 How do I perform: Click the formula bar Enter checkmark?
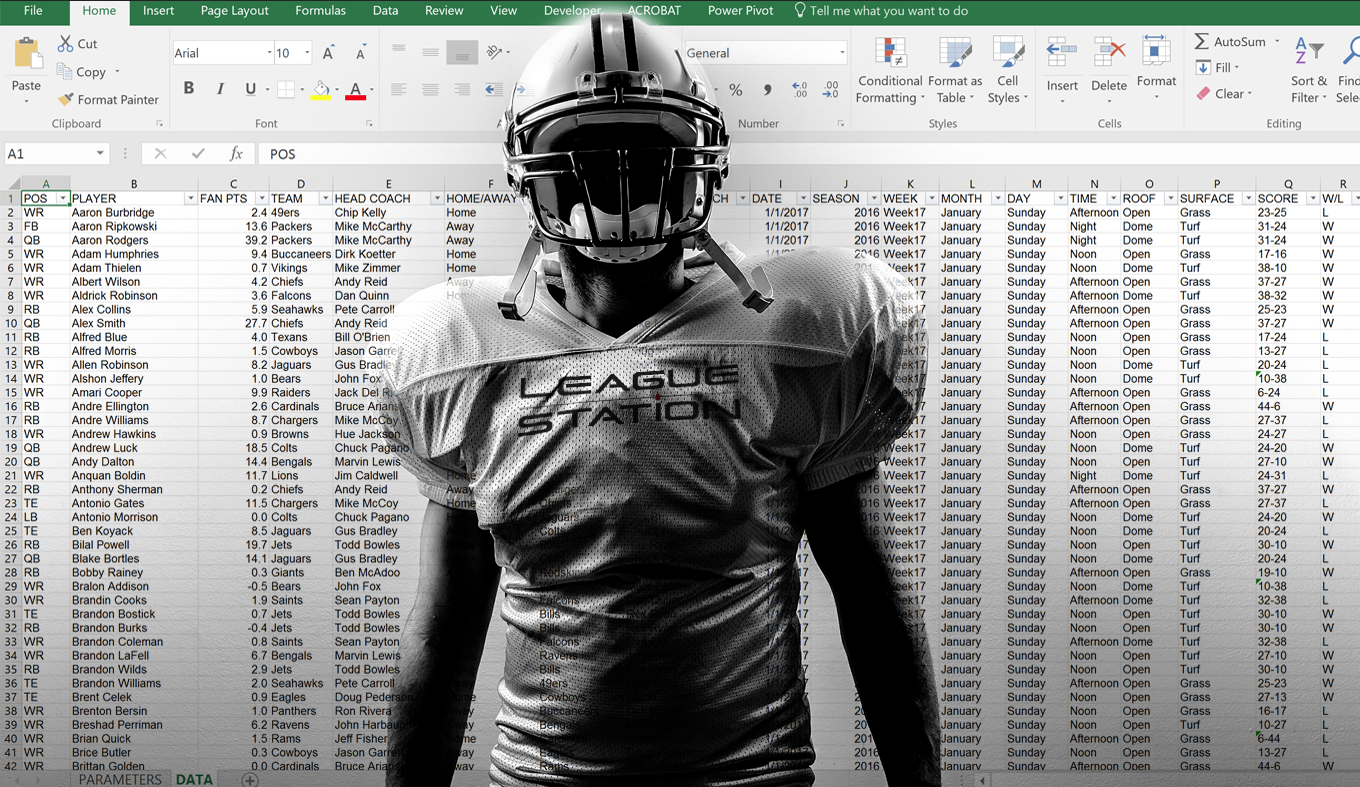(x=198, y=153)
